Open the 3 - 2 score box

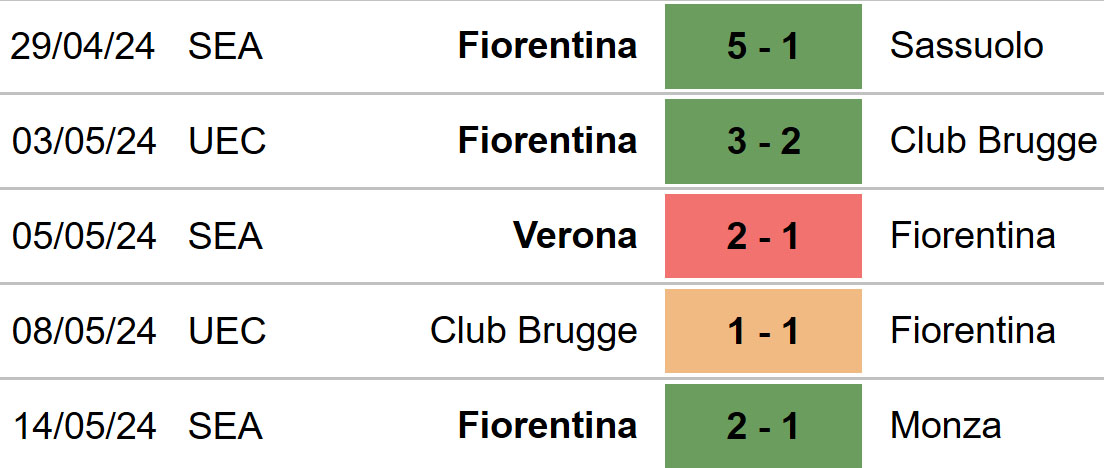coord(763,141)
